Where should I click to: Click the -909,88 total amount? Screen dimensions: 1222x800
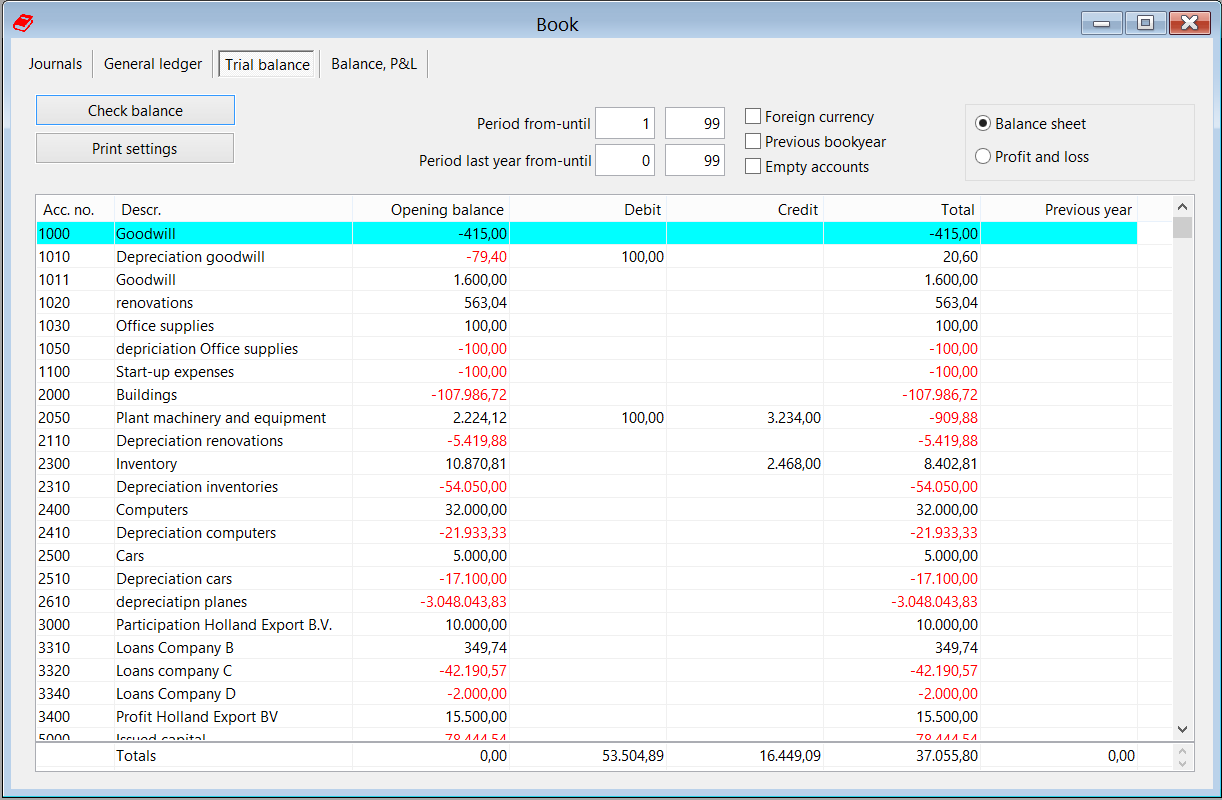click(954, 418)
